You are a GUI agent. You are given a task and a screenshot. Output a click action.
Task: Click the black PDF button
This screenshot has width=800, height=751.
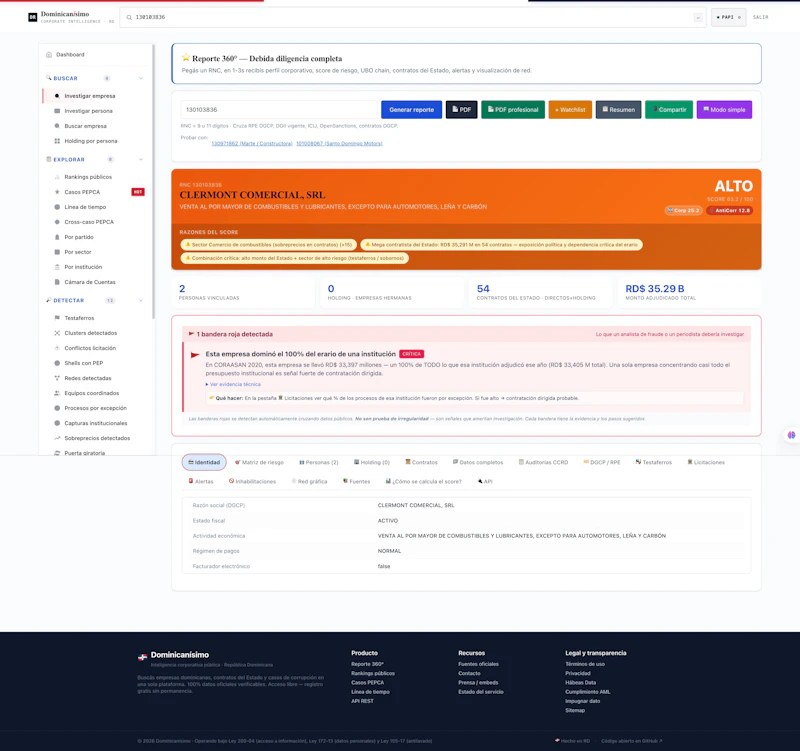(462, 110)
